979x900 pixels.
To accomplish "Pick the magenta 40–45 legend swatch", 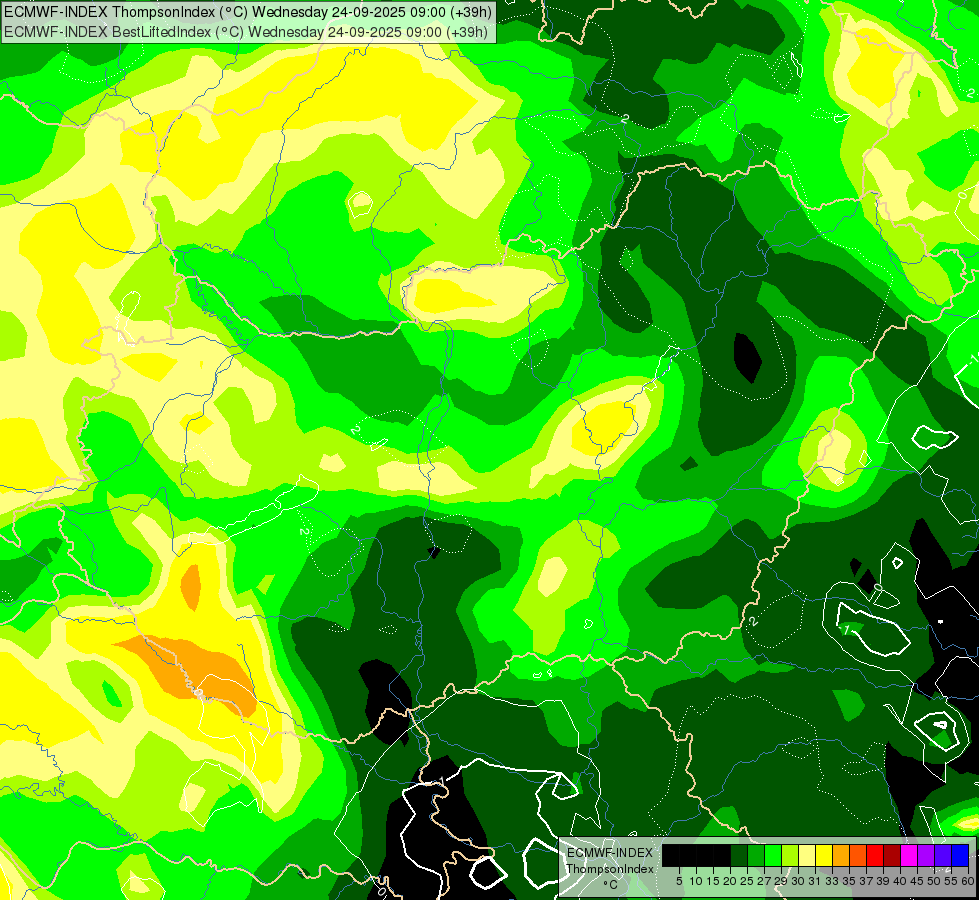I will click(909, 855).
